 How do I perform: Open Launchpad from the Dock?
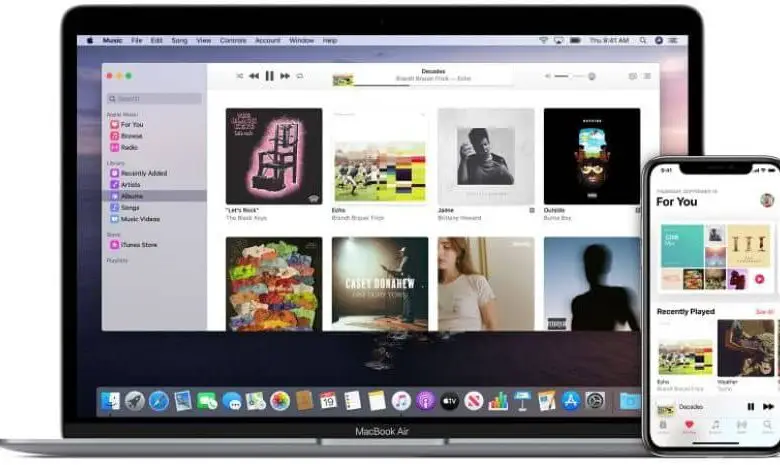[x=134, y=401]
